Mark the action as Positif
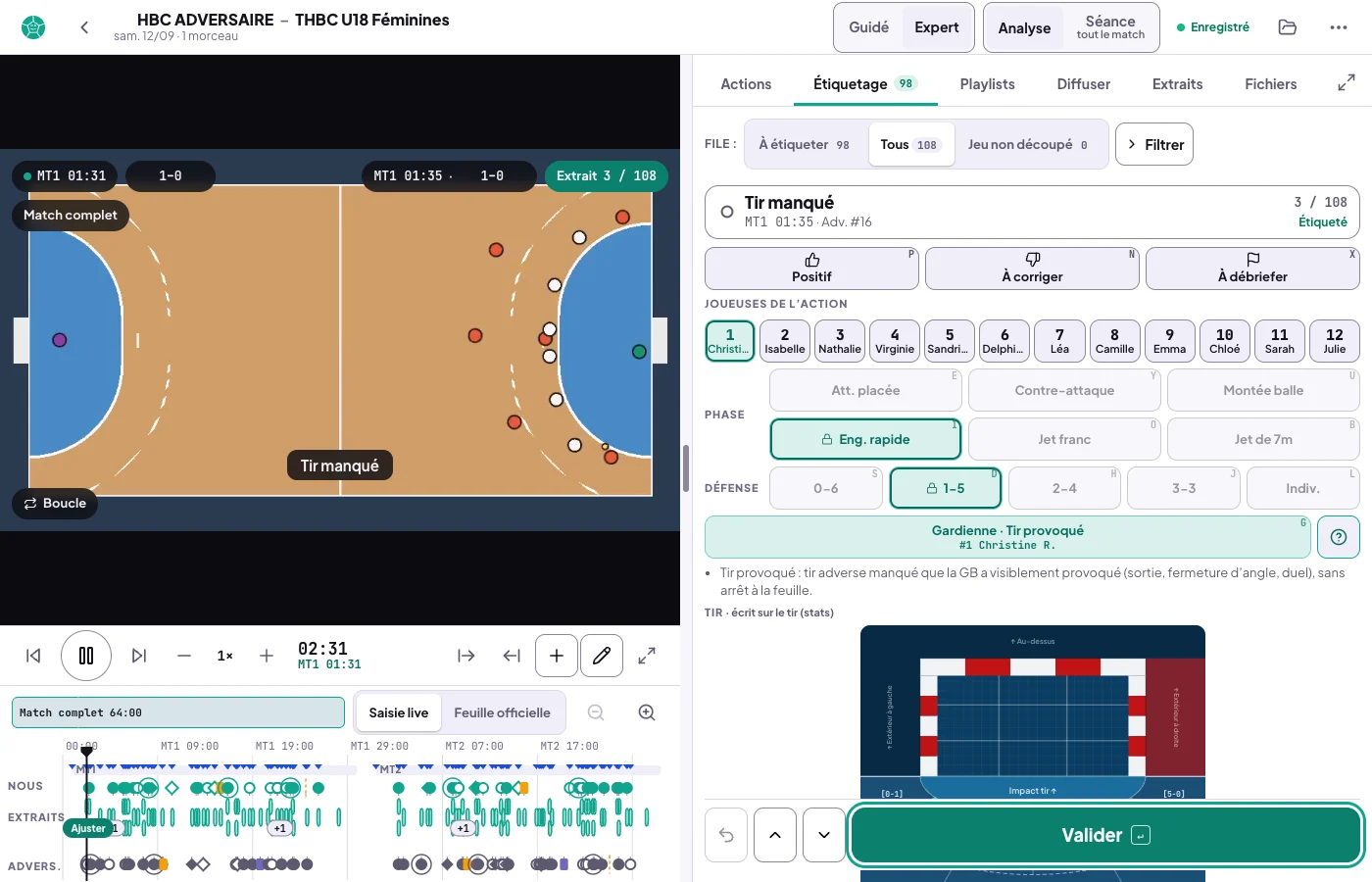This screenshot has height=882, width=1372. (x=811, y=269)
